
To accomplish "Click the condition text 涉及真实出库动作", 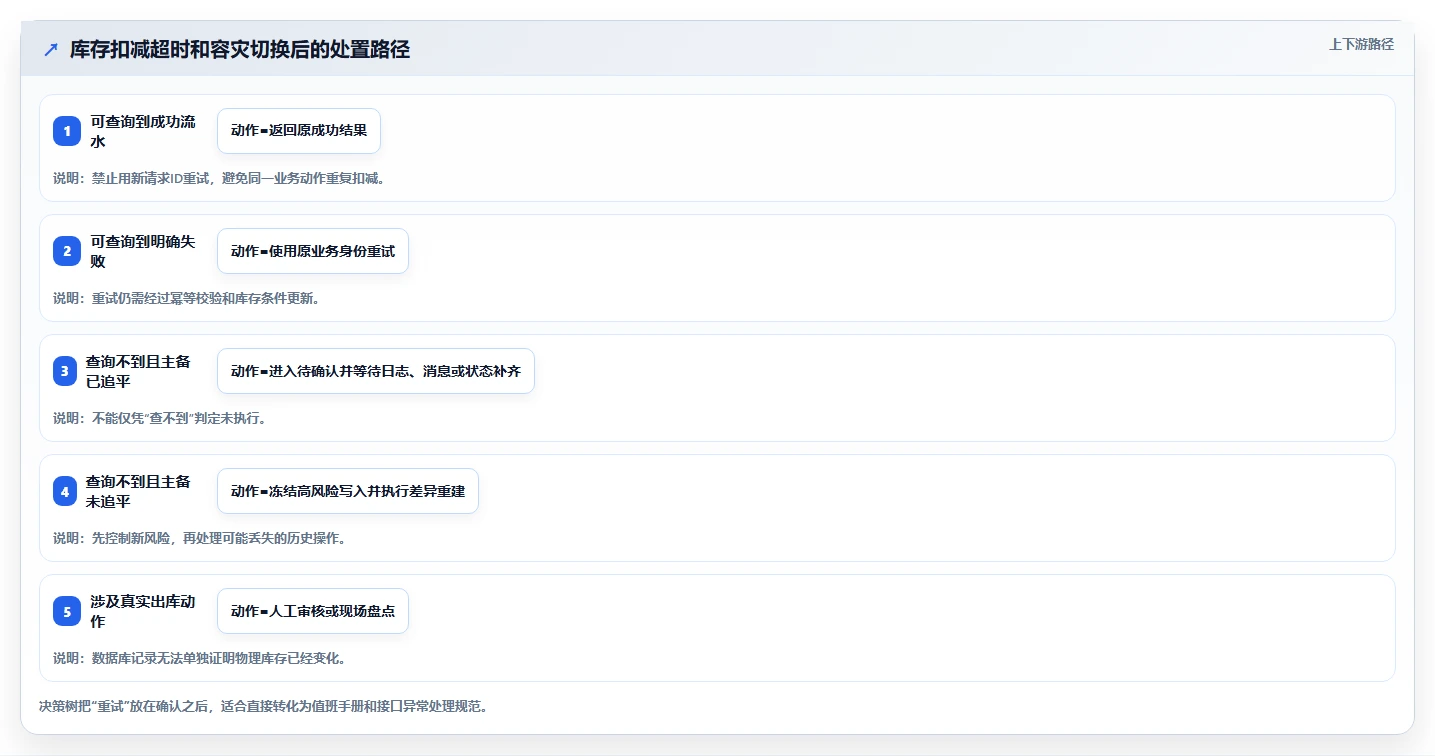I will pyautogui.click(x=143, y=611).
